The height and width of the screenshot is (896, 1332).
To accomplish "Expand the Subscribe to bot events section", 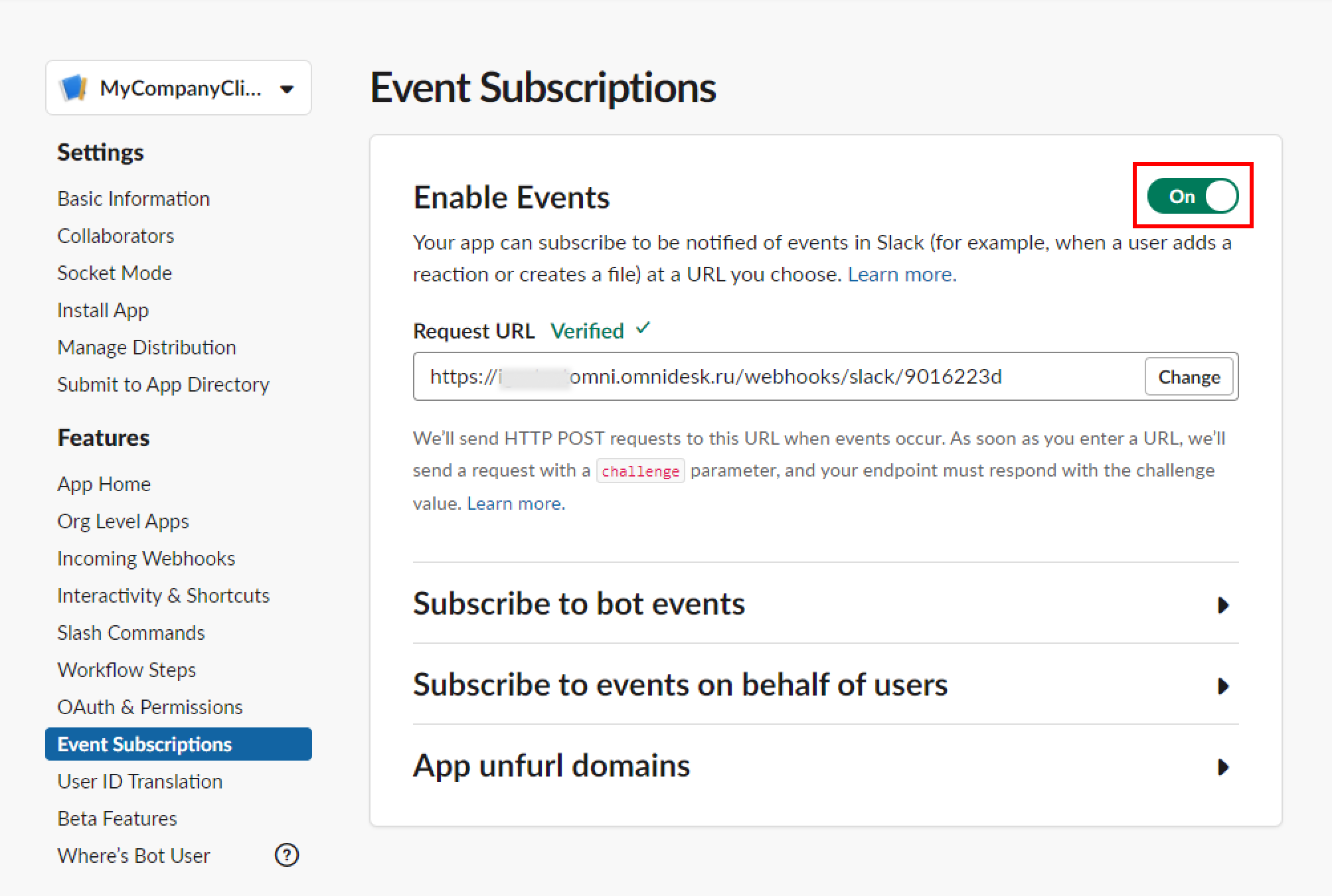I will click(x=825, y=604).
